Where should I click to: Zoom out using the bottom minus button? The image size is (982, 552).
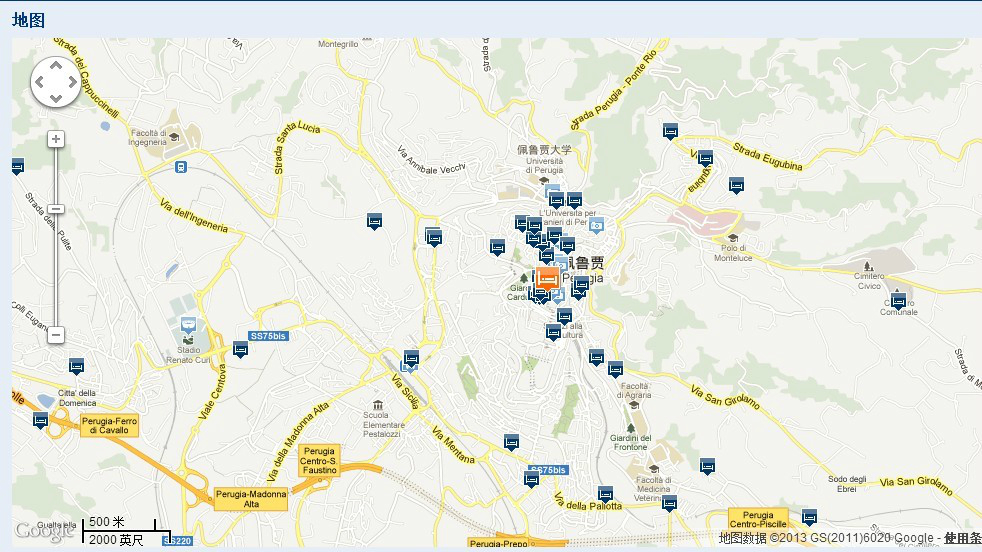[x=56, y=335]
